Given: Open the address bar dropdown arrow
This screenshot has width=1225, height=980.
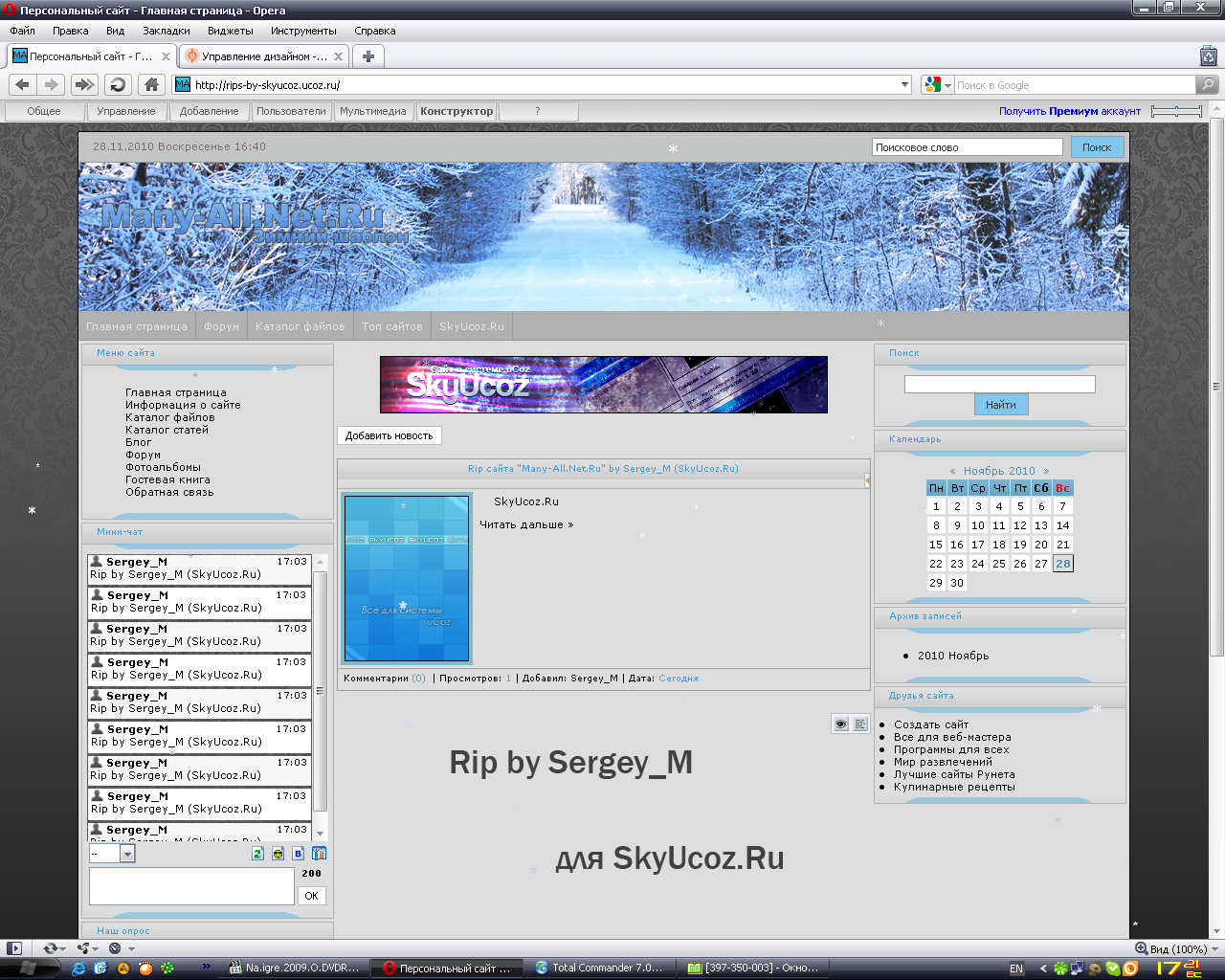Looking at the screenshot, I should 902,84.
